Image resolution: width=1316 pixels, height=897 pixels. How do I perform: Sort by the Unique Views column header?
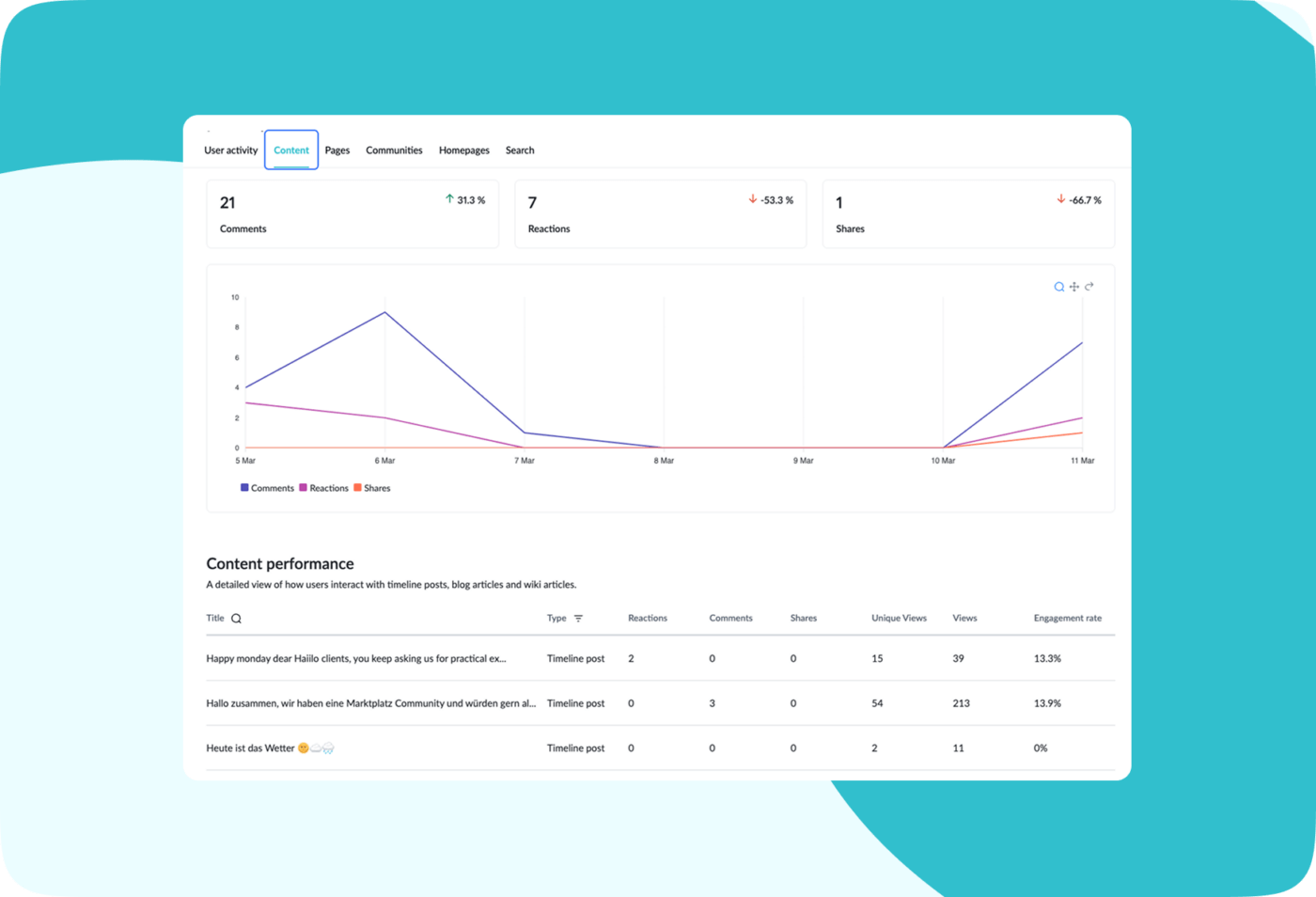[x=899, y=619]
